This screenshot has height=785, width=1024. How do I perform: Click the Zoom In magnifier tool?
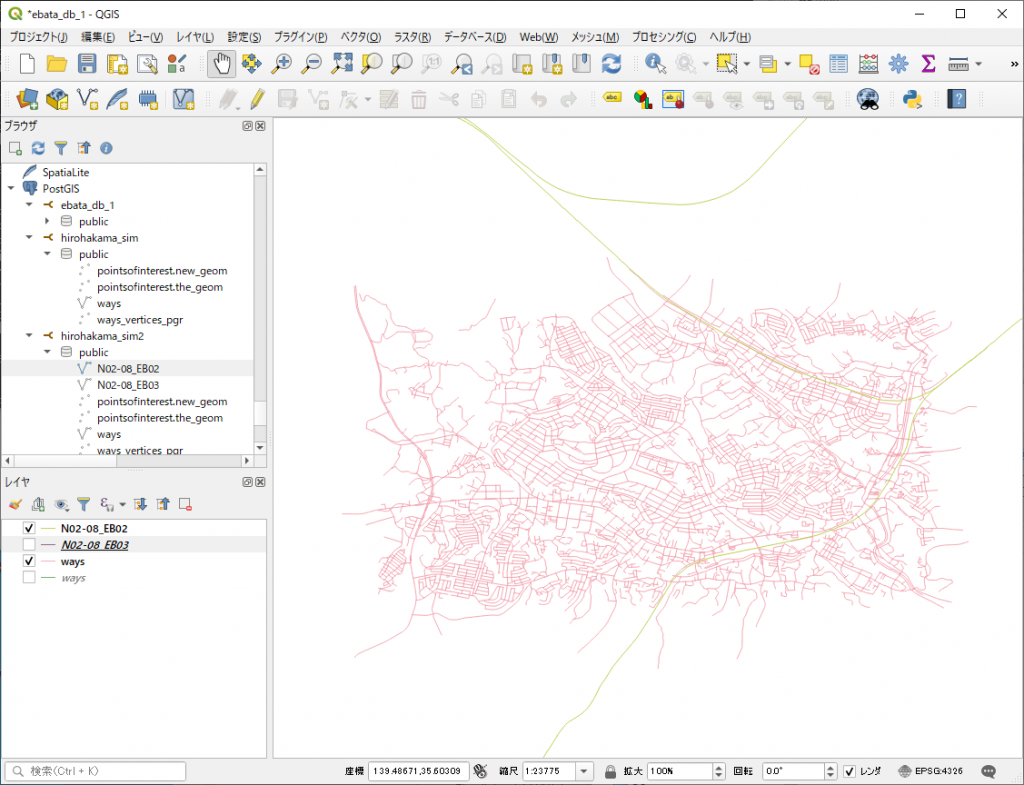point(282,64)
